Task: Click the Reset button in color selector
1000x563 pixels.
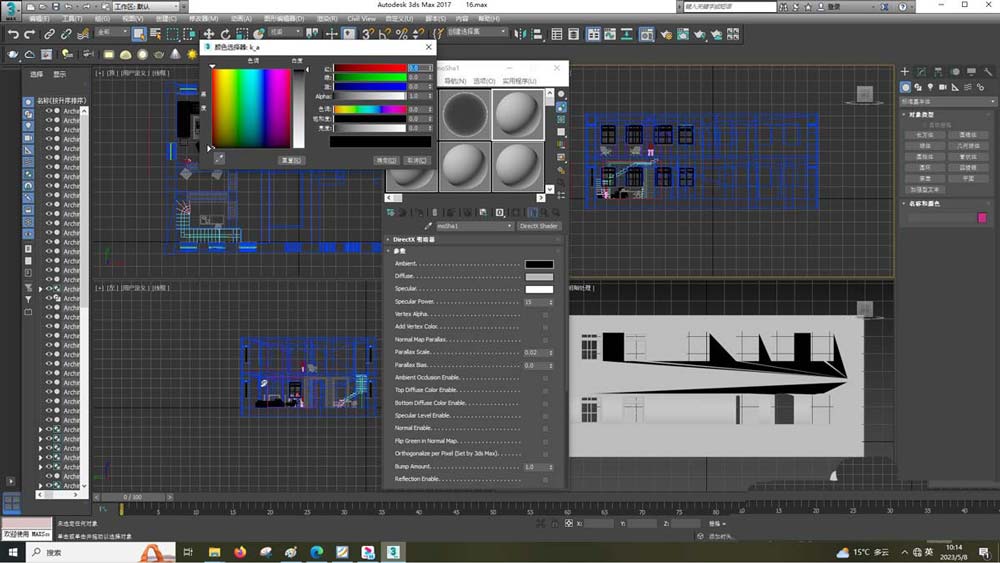Action: [x=290, y=160]
